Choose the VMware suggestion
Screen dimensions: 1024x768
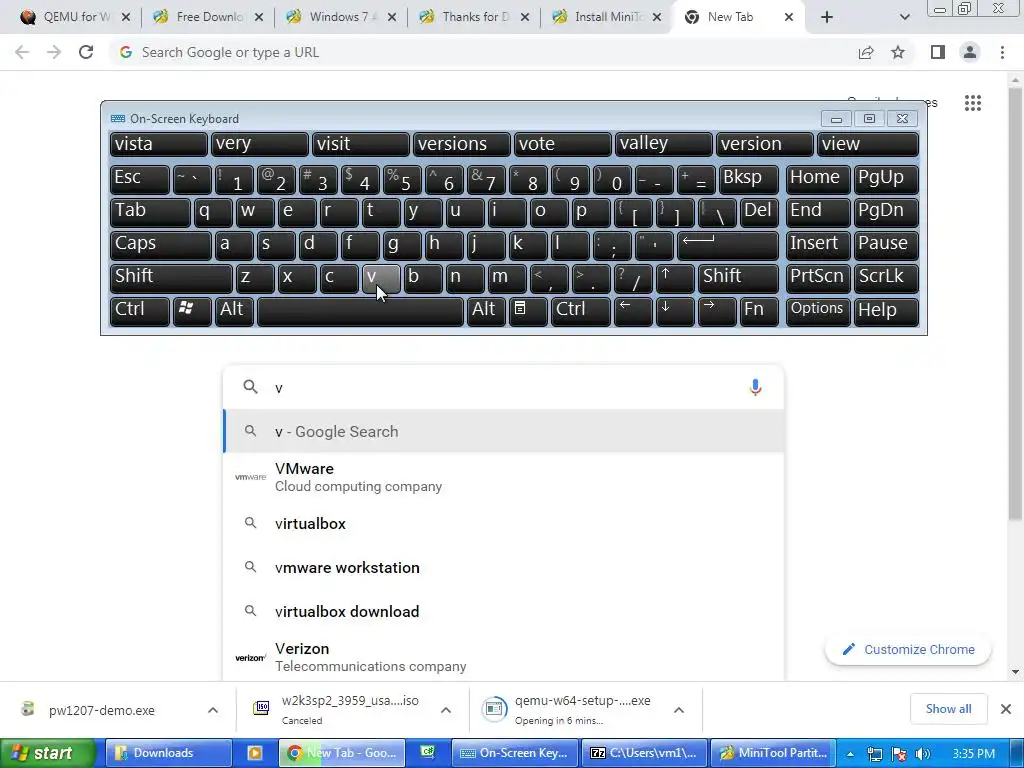(x=504, y=477)
